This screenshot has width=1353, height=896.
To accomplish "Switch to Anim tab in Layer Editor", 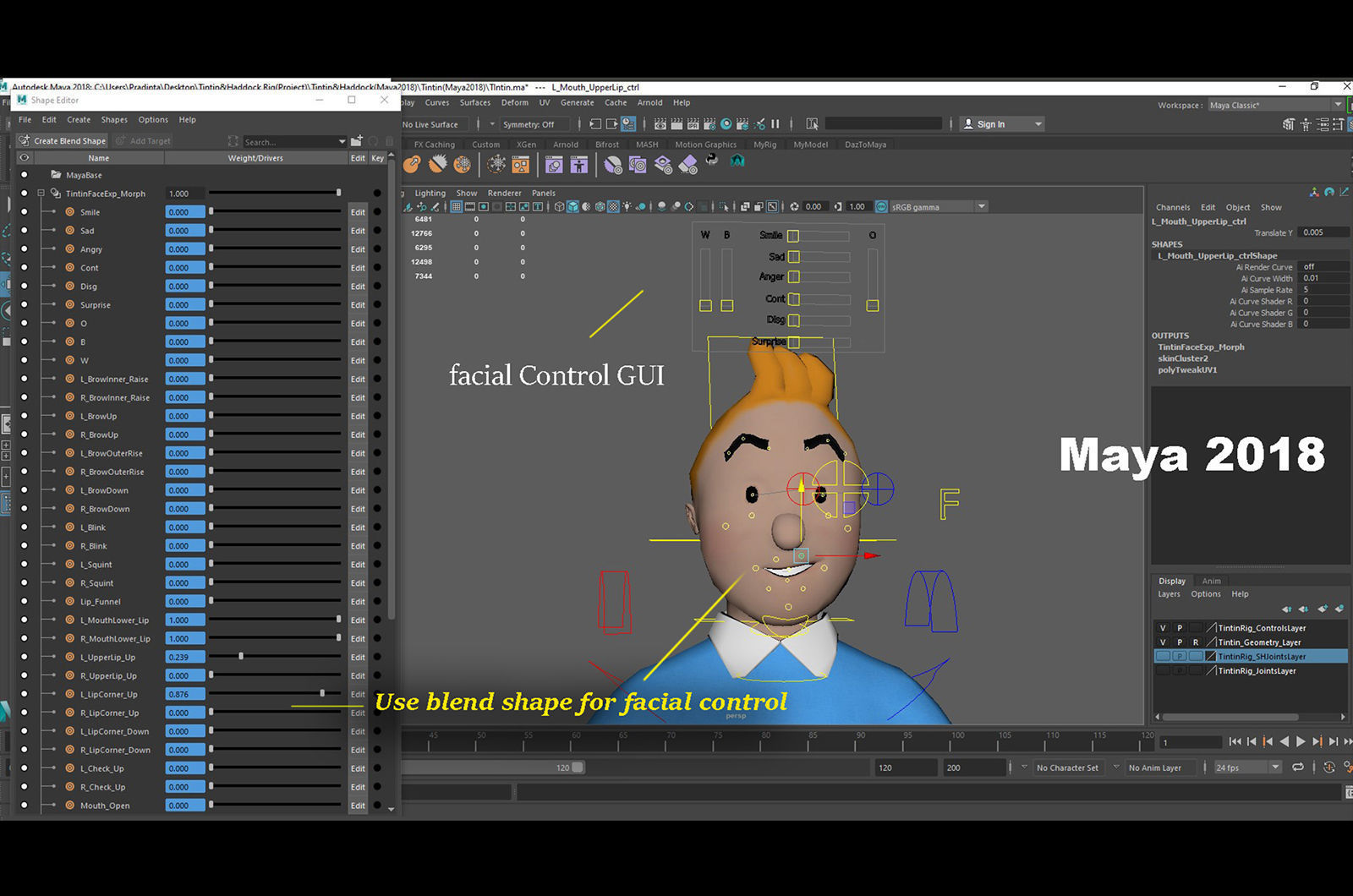I will [x=1211, y=581].
